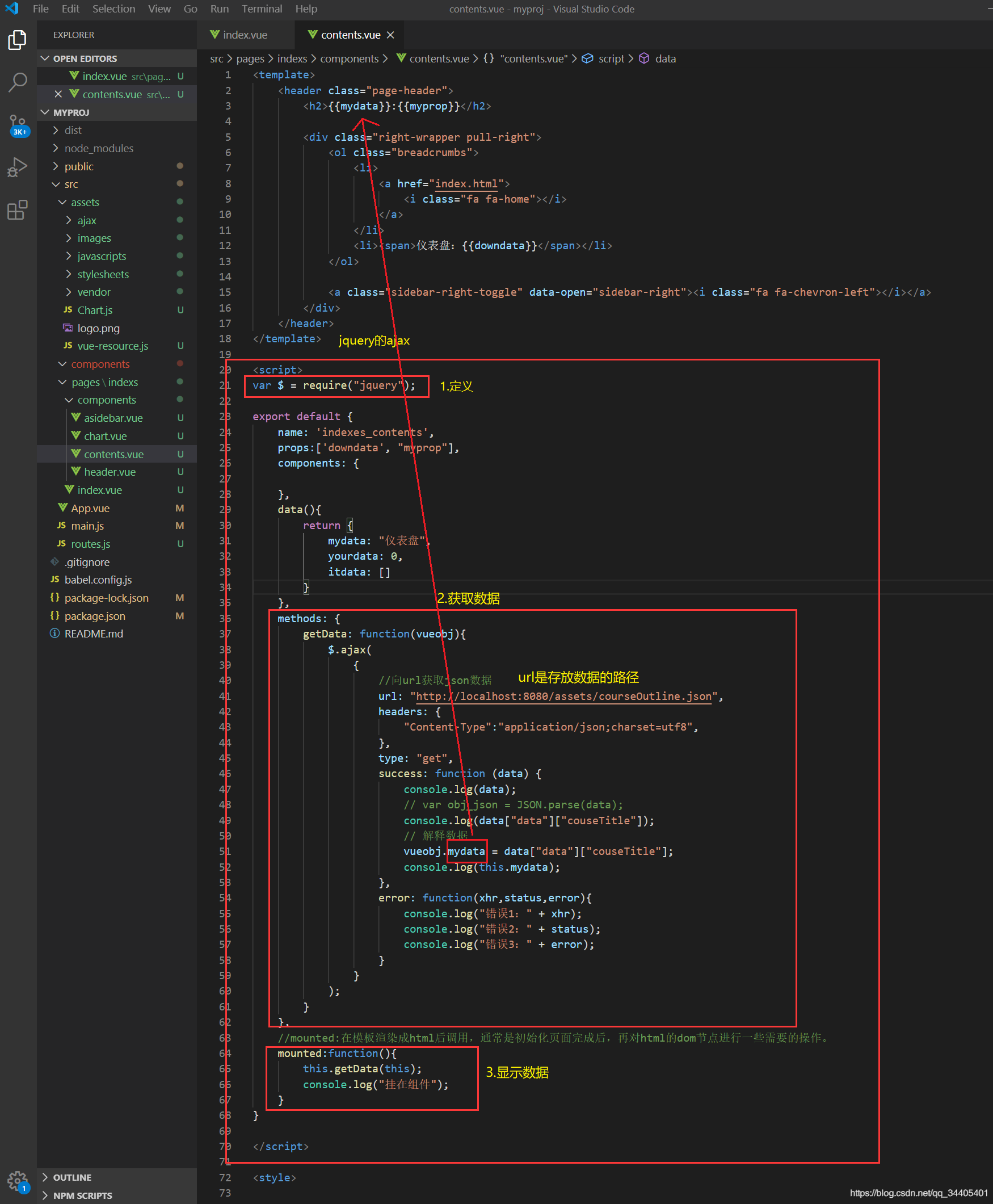Click image icon of logo.png
This screenshot has width=993, height=1204.
click(68, 328)
